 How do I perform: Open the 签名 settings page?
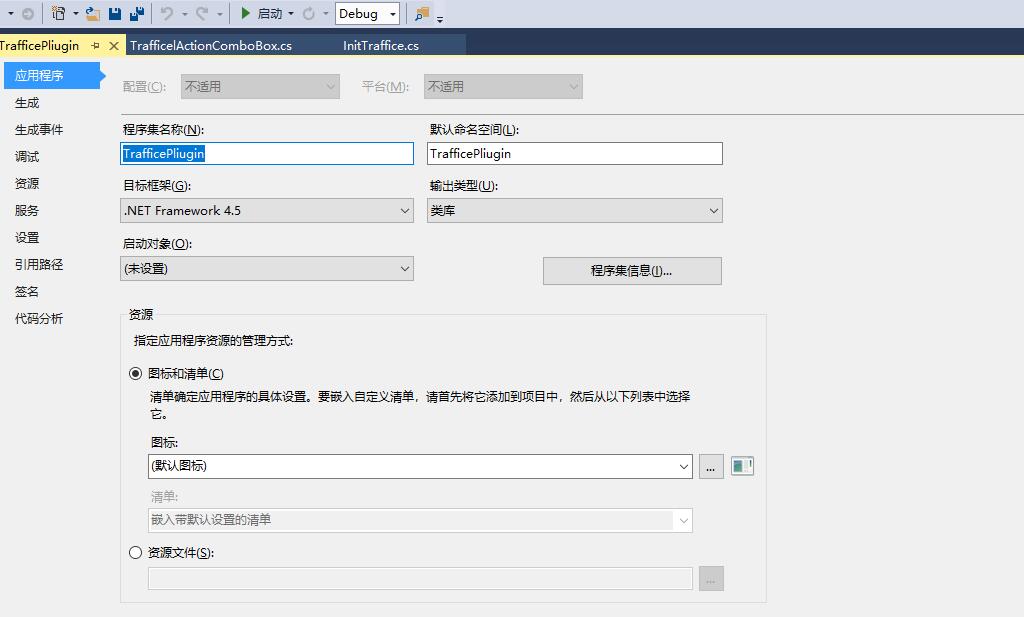(27, 292)
